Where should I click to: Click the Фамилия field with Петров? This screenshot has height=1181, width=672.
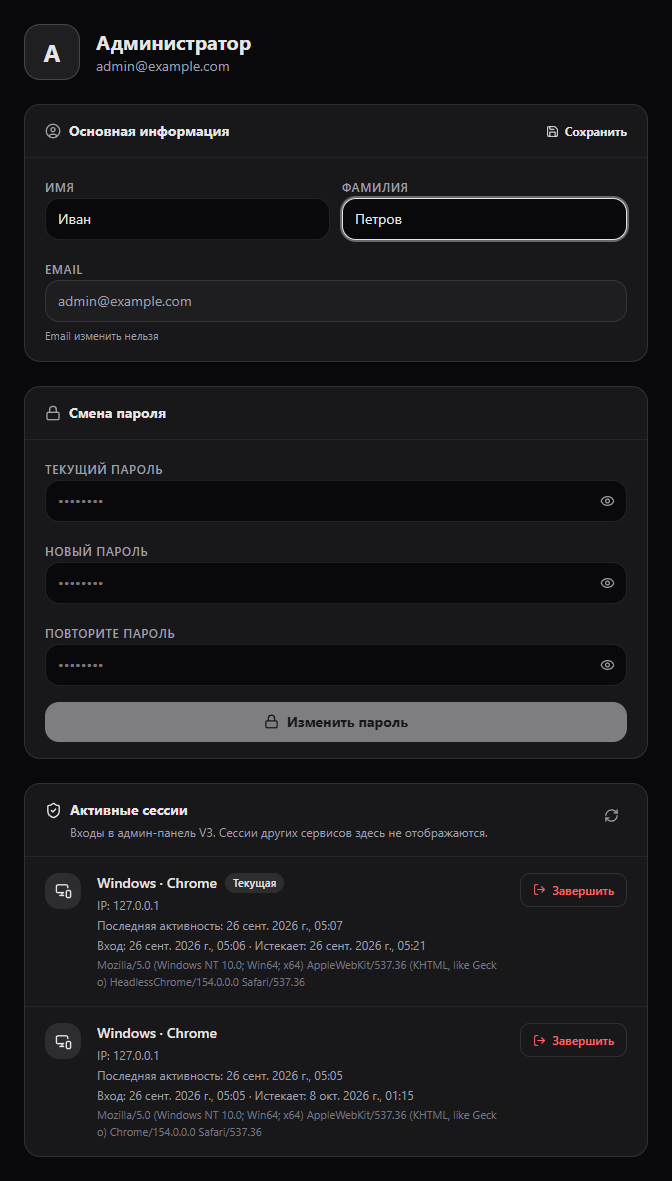[x=484, y=219]
